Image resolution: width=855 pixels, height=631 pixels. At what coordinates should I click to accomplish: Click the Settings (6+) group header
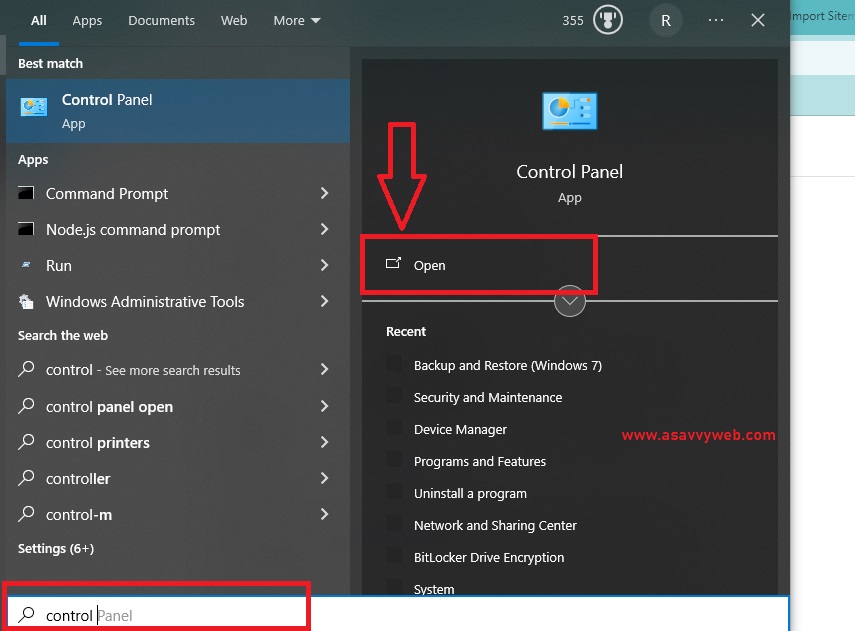(56, 548)
